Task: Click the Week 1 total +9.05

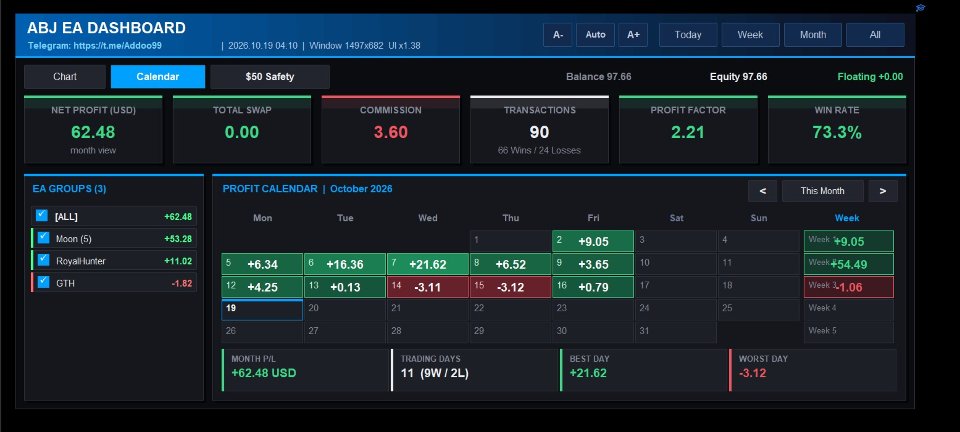Action: [x=849, y=241]
